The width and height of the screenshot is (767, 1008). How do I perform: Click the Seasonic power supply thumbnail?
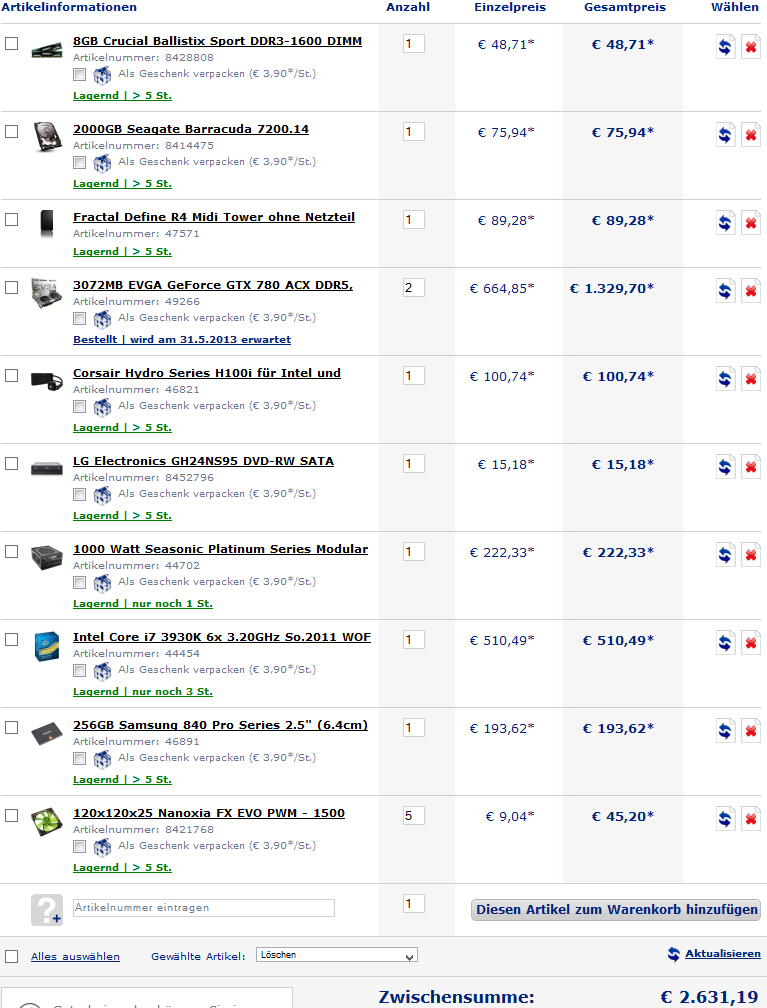[x=46, y=555]
